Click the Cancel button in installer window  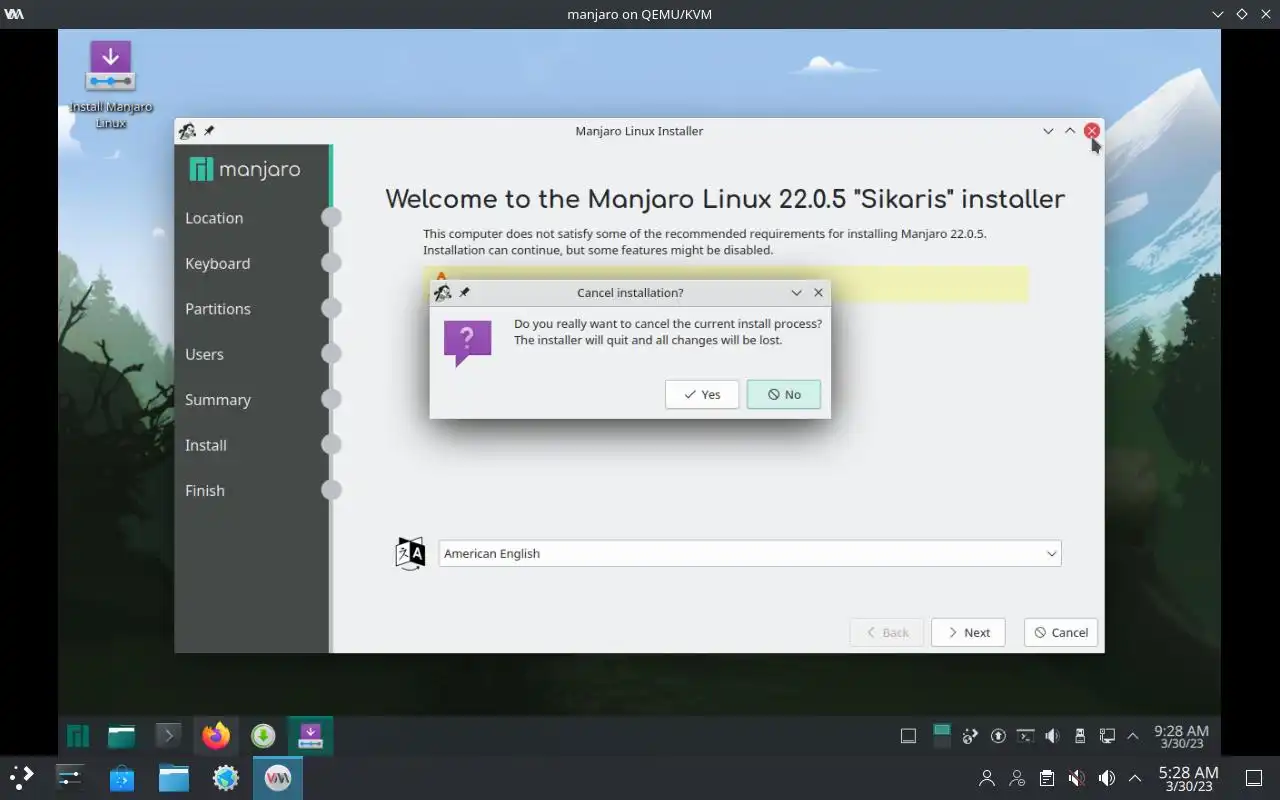point(1061,632)
